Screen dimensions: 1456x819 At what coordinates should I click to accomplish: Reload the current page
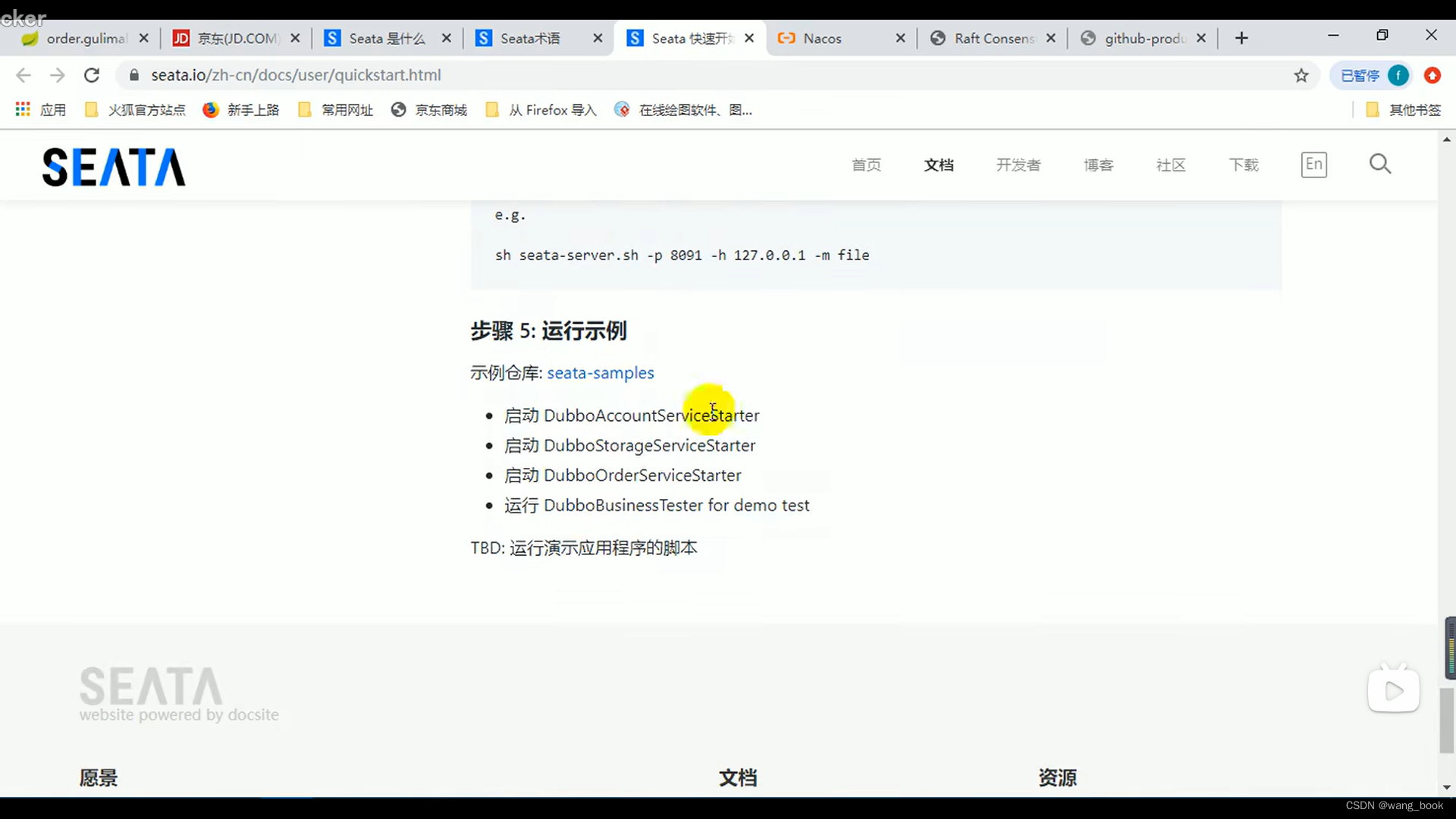[92, 75]
